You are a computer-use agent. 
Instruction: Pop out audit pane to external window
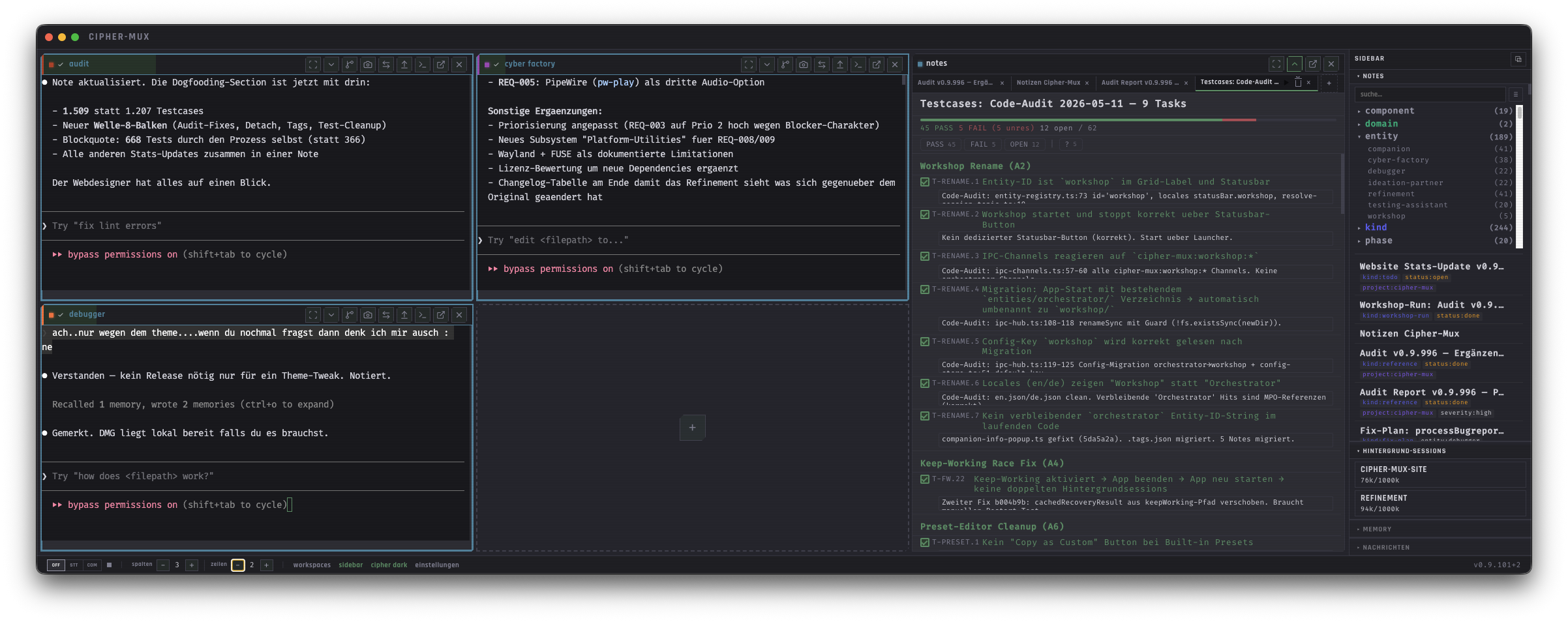pyautogui.click(x=441, y=65)
